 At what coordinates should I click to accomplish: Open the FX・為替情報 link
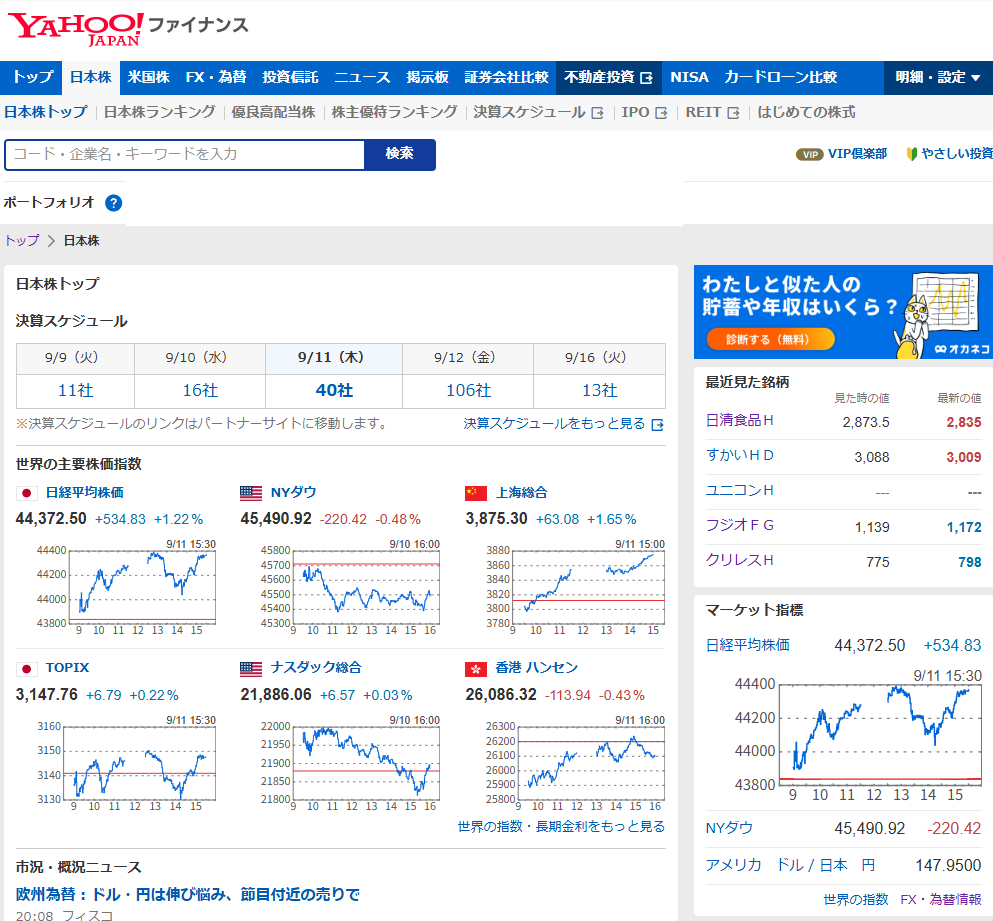pos(941,899)
